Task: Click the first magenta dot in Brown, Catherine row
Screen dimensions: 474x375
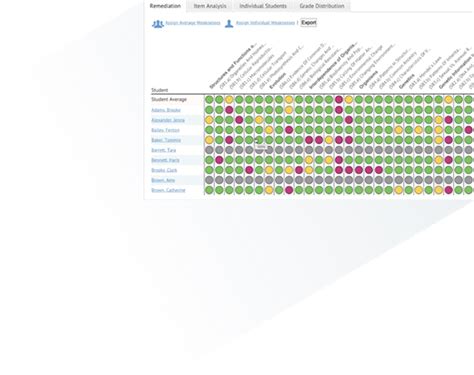Action: 289,190
